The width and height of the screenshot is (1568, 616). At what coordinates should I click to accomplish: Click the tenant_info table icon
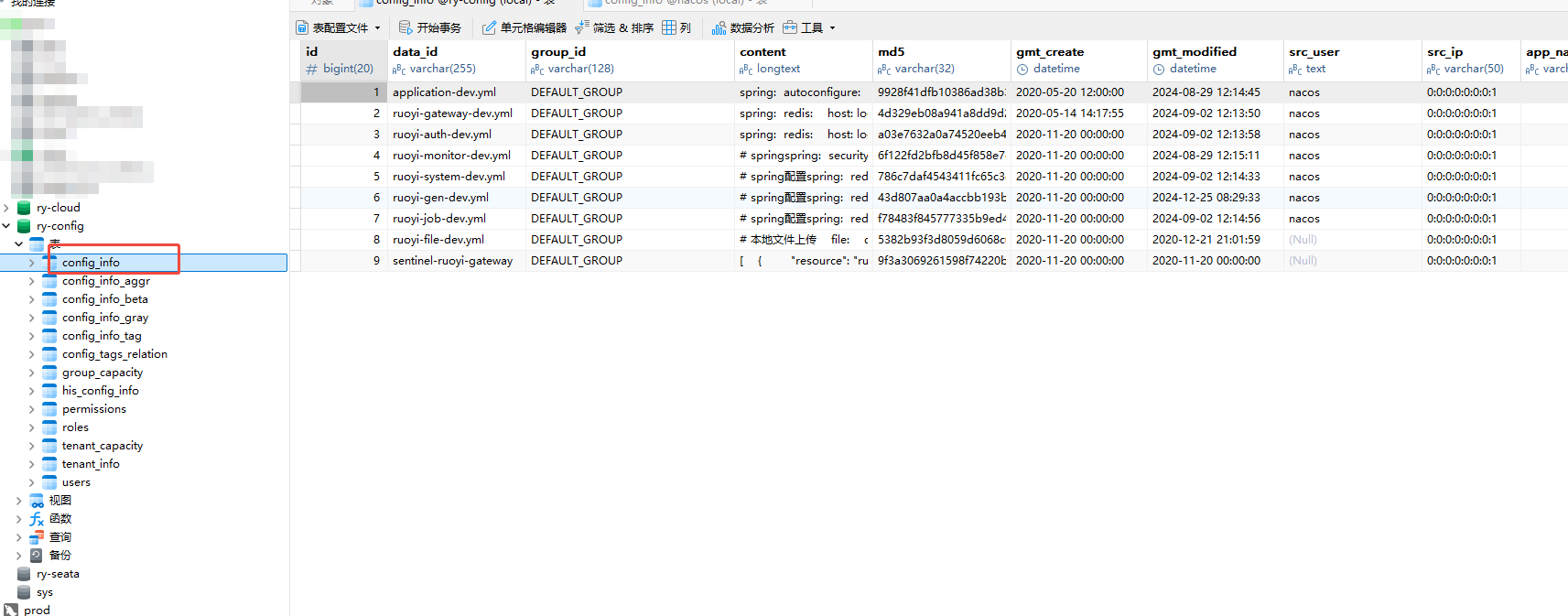coord(49,464)
